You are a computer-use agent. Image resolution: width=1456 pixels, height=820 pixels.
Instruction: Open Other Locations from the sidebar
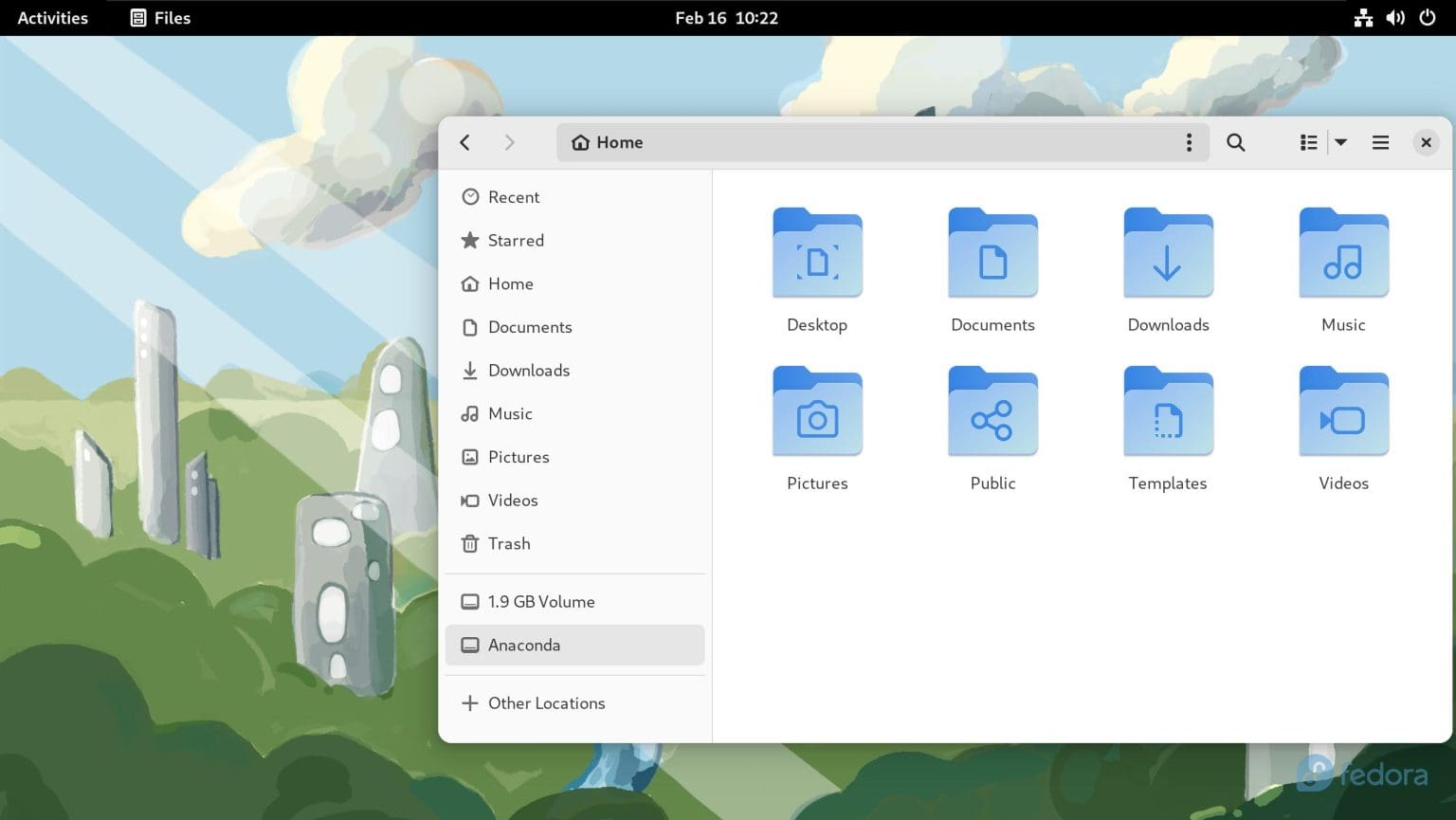547,703
